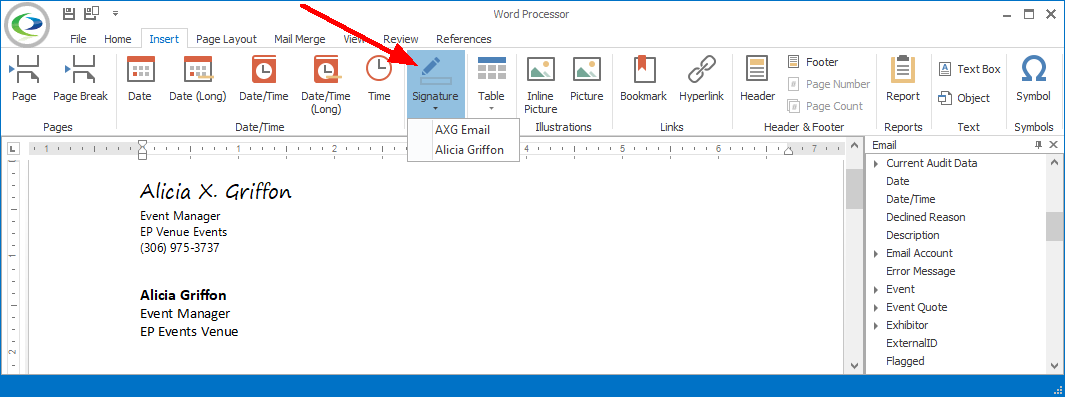Open quick access toolbar customize arrow

pyautogui.click(x=115, y=13)
